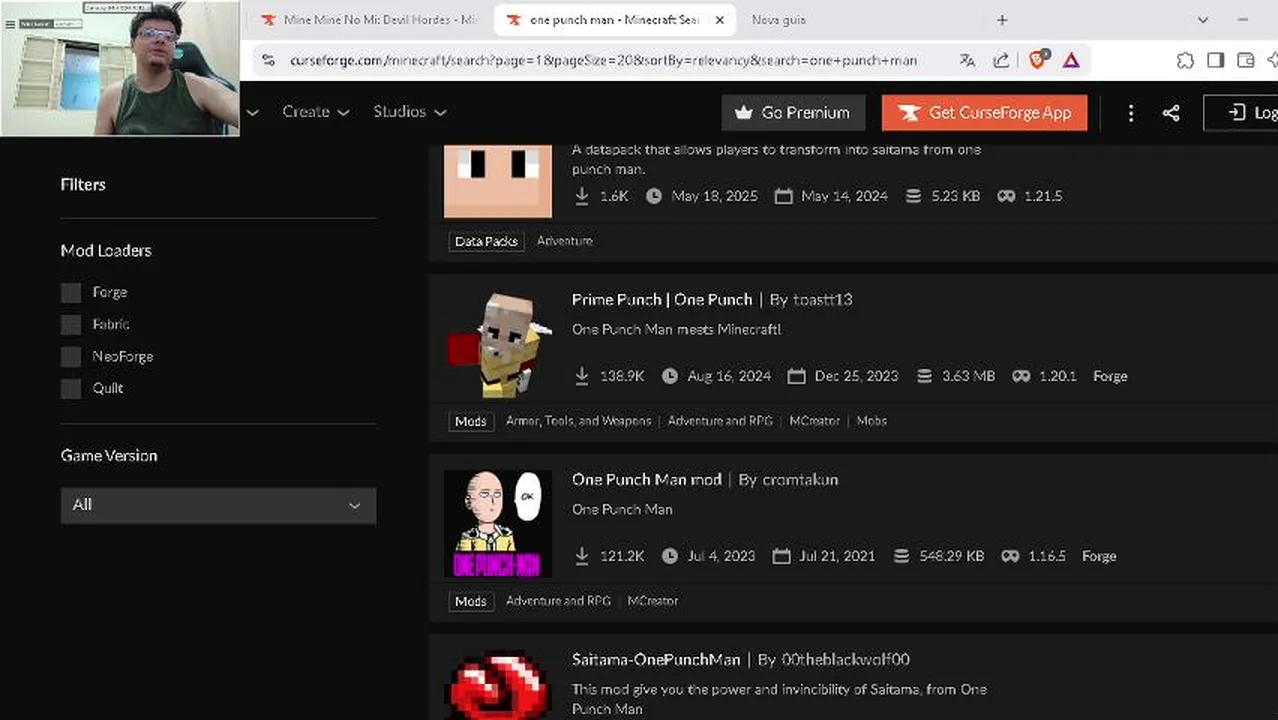Click the Adventure category link under datapack

point(565,241)
